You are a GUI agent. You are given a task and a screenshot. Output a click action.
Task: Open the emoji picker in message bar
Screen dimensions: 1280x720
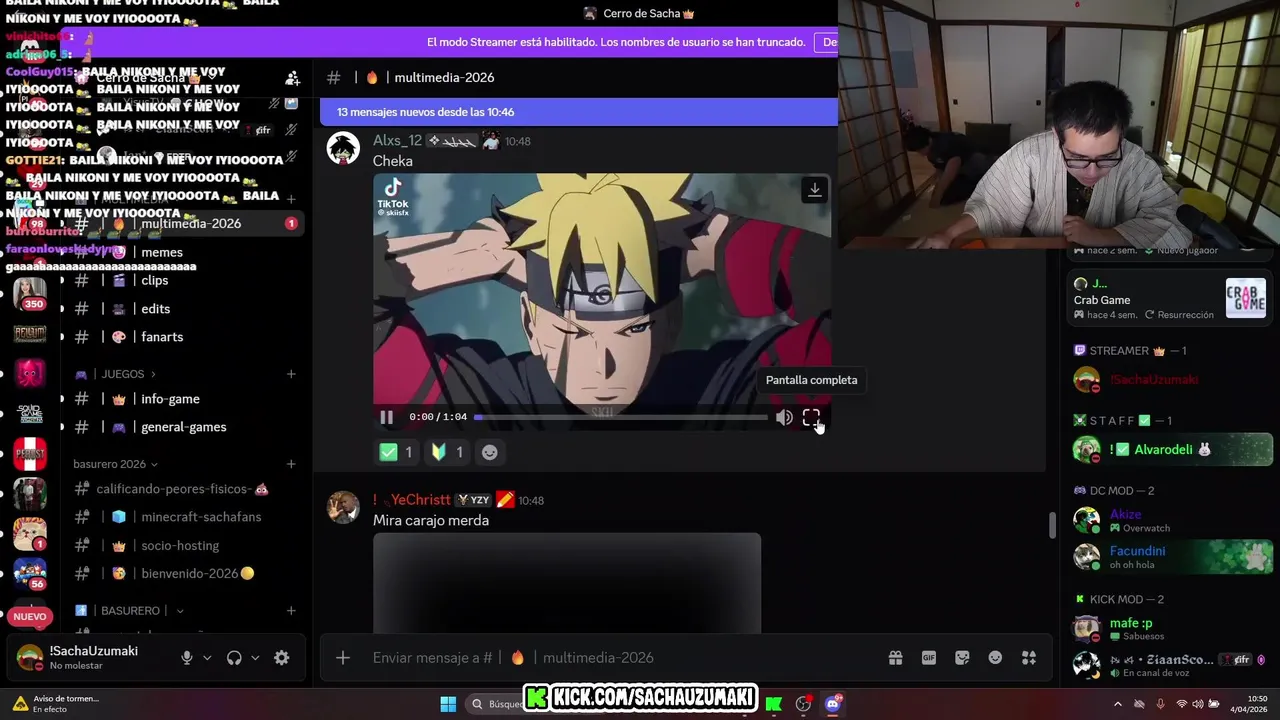[x=995, y=658]
